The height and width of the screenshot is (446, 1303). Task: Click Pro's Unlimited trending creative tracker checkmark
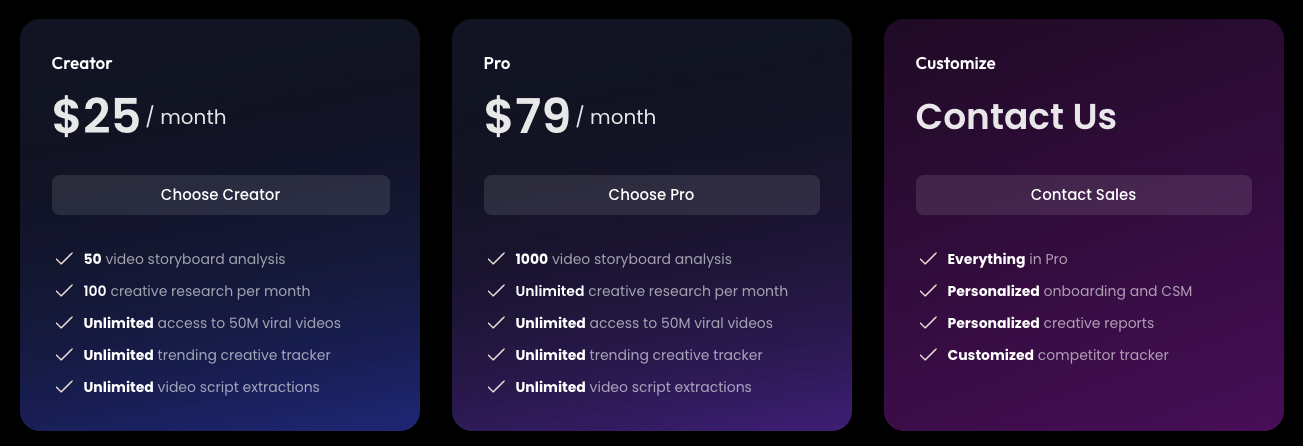496,355
